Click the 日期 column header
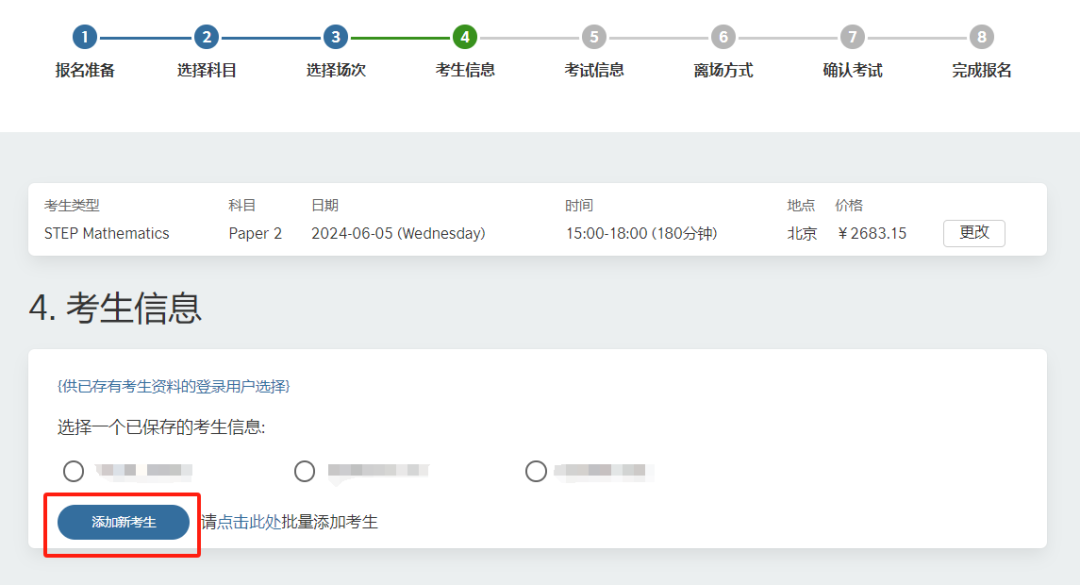The height and width of the screenshot is (585, 1080). pyautogui.click(x=325, y=205)
